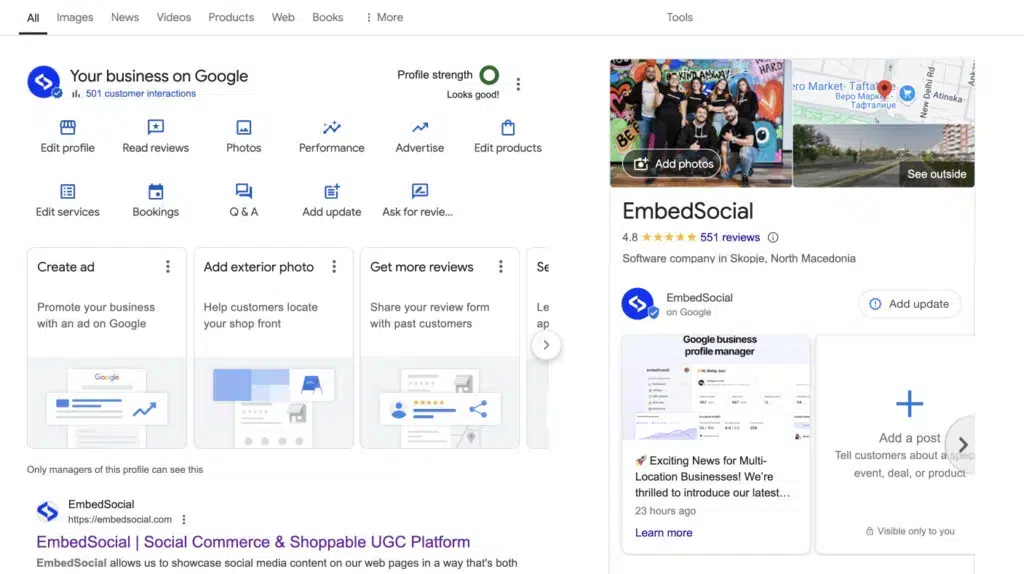Open the Create ad suggestion card

[x=106, y=348]
